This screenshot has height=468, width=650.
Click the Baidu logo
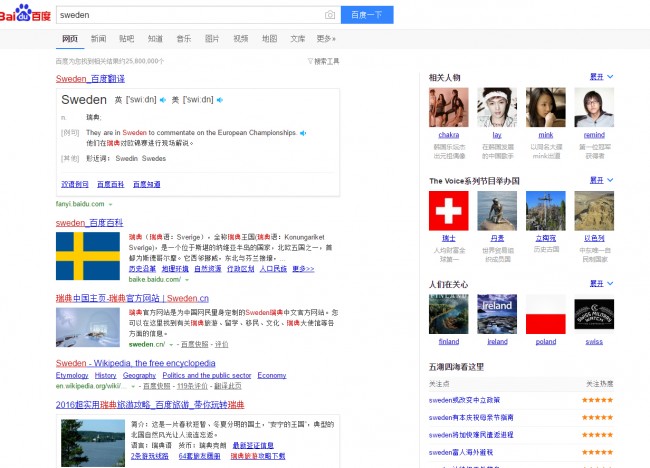coord(25,14)
